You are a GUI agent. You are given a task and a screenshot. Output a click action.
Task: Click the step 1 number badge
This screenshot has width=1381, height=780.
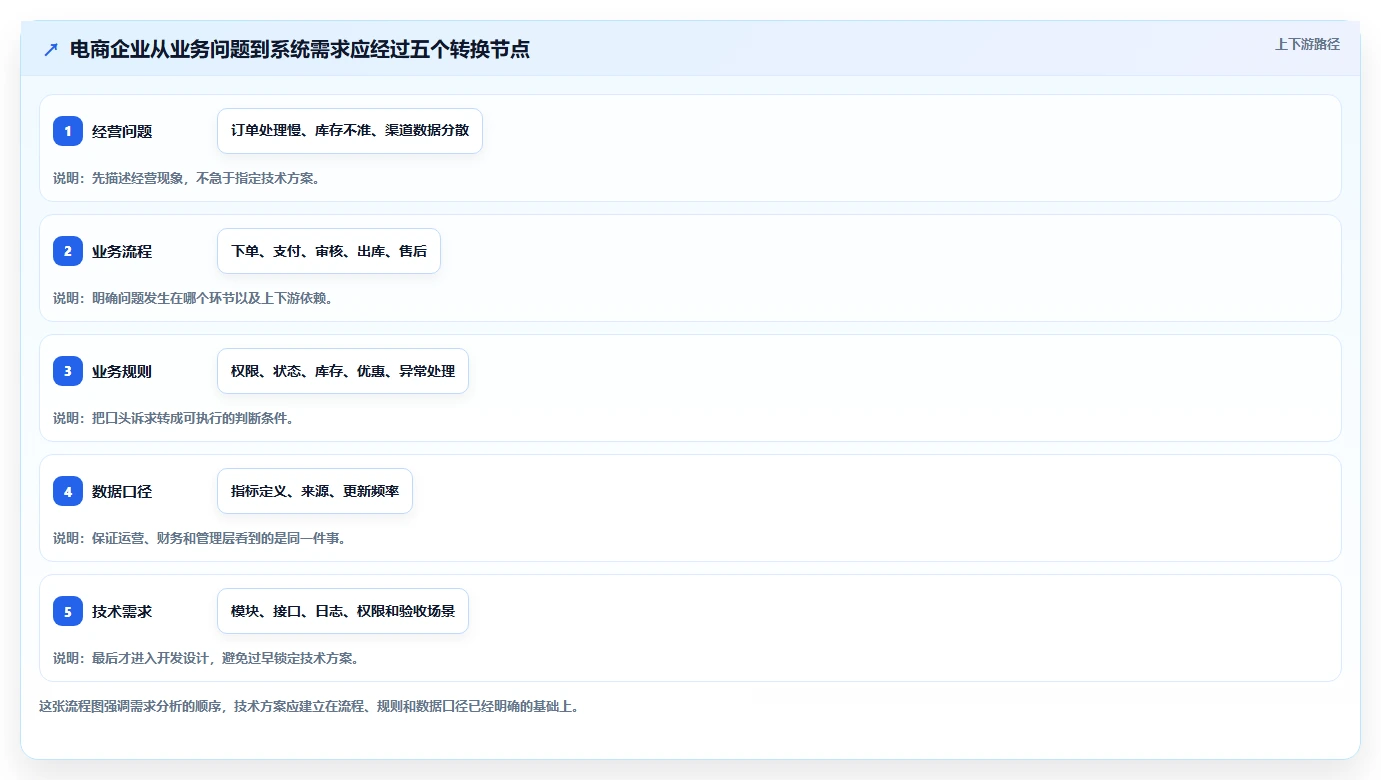coord(68,131)
